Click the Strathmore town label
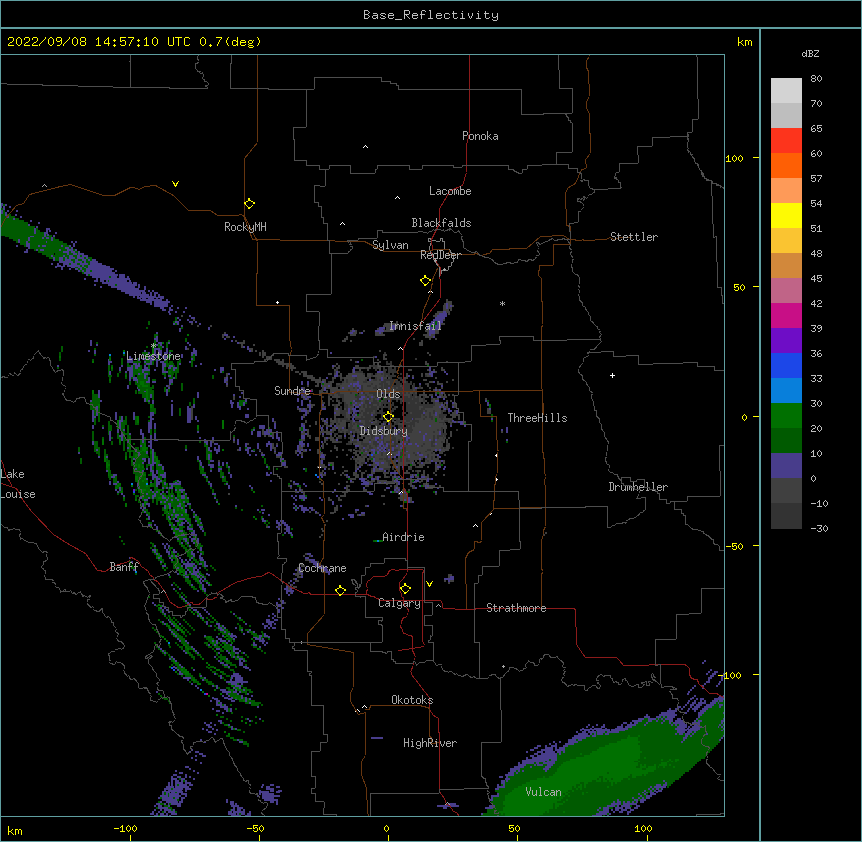 click(x=516, y=608)
